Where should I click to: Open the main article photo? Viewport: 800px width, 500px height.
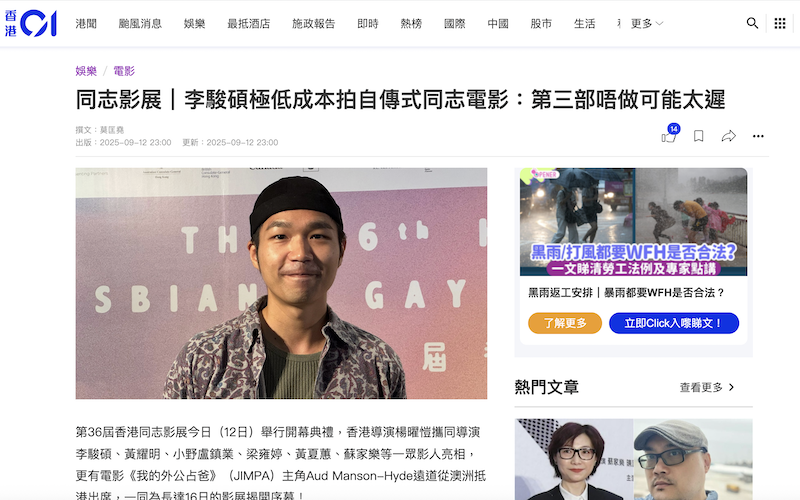point(281,283)
